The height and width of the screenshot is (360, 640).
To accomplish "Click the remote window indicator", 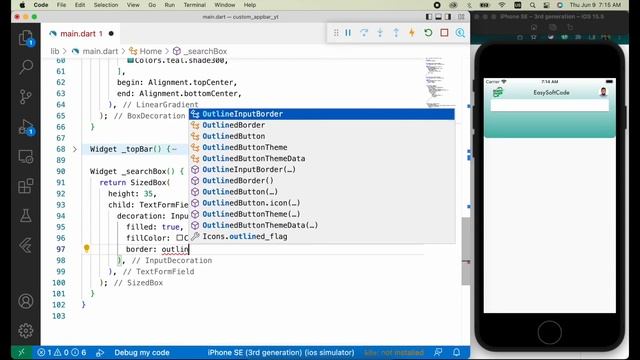I will click(x=21, y=352).
